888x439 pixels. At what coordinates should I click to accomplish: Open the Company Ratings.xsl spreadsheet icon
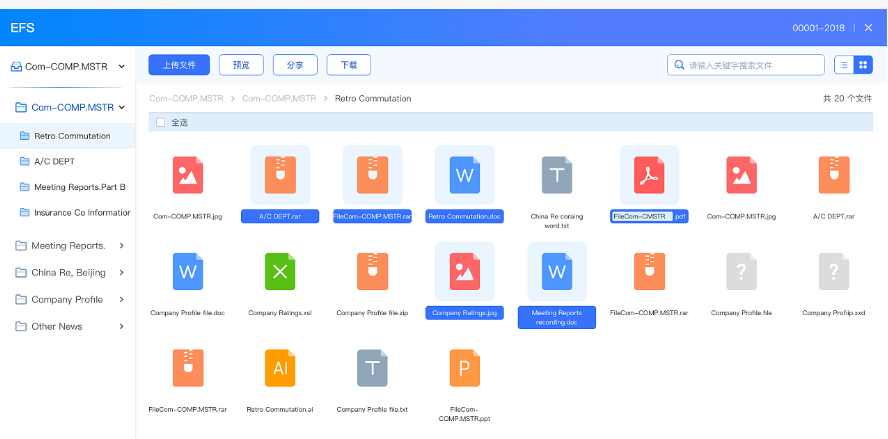280,271
